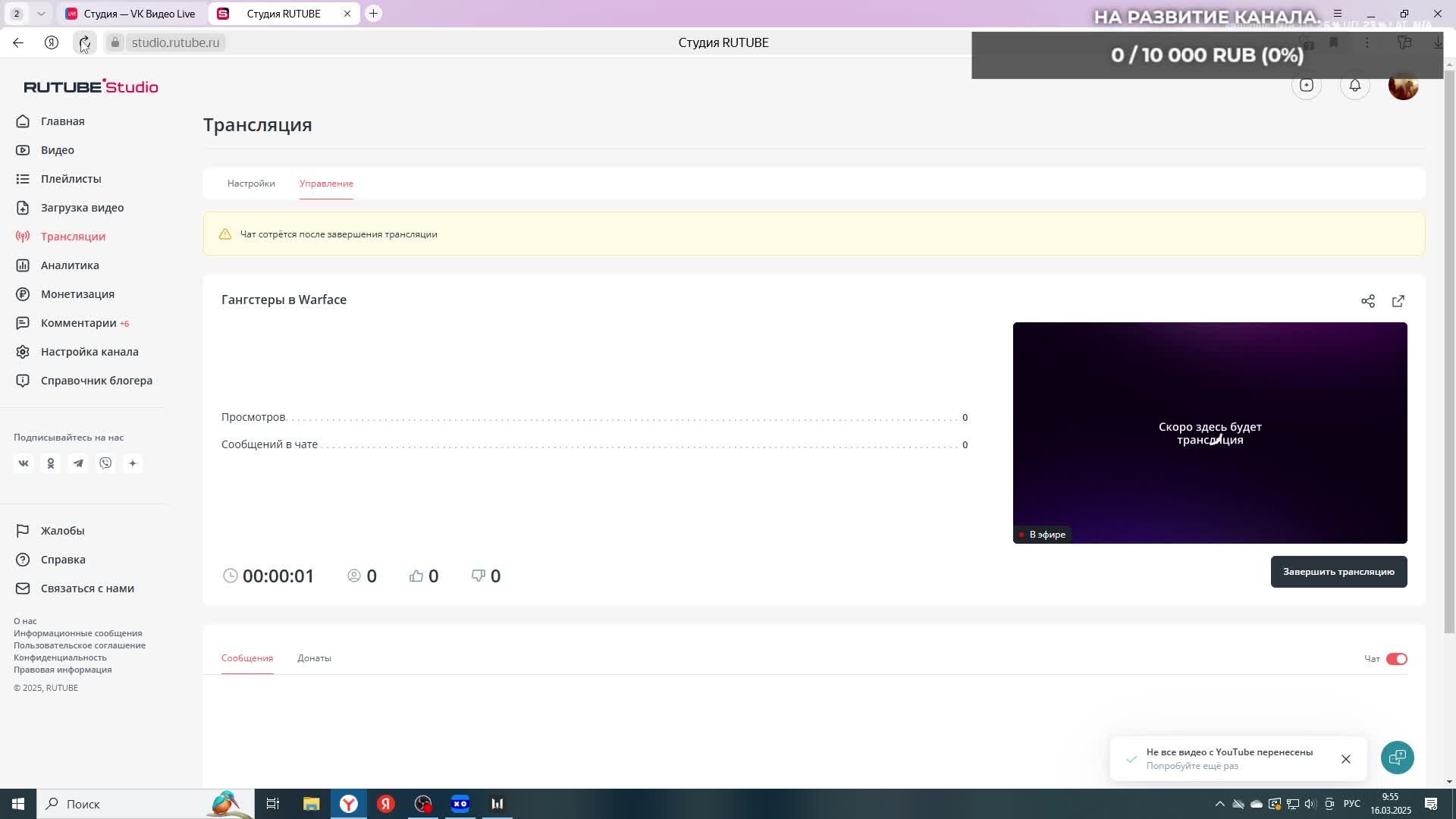Viewport: 1456px width, 819px height.
Task: Open broadcast in new window icon
Action: pos(1398,301)
